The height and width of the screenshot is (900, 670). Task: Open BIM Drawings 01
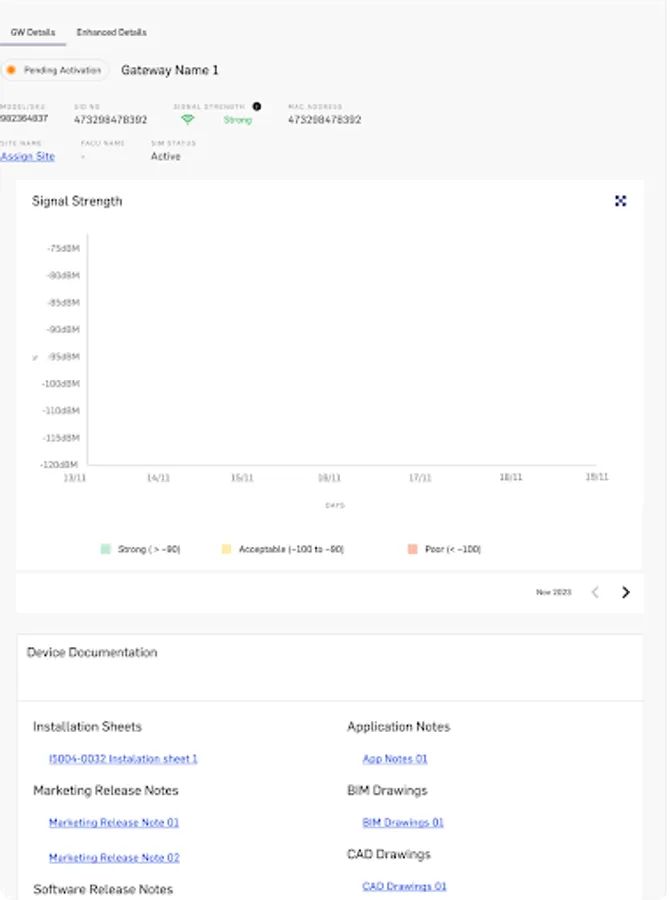404,822
